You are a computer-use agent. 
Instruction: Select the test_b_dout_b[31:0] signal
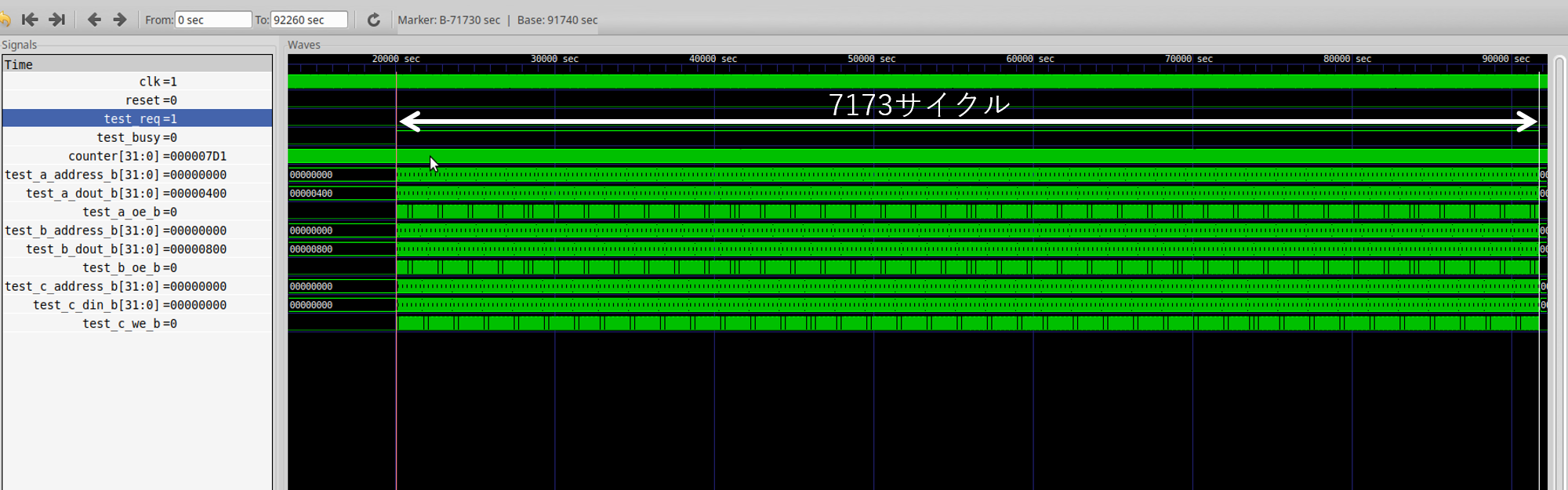[x=125, y=249]
